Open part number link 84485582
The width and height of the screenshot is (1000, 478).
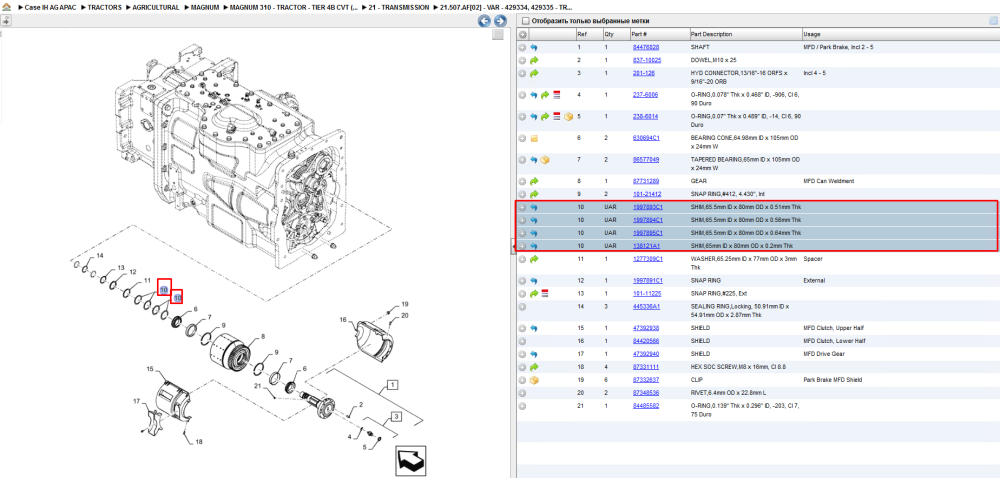[645, 405]
